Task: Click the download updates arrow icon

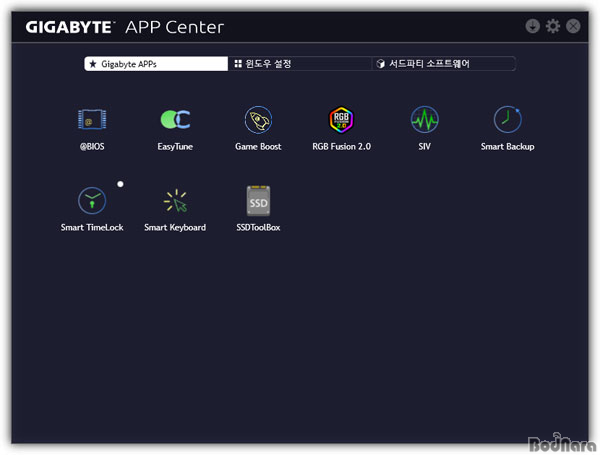Action: pyautogui.click(x=532, y=26)
